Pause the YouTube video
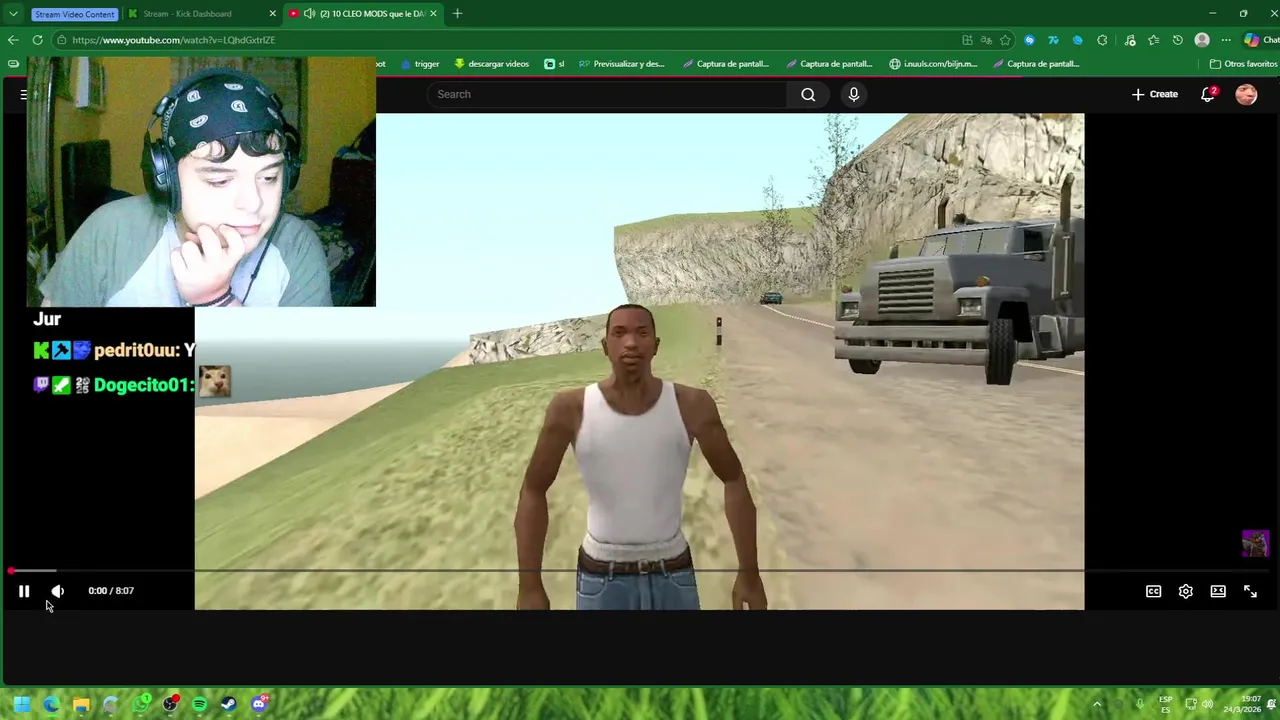1280x720 pixels. [24, 591]
